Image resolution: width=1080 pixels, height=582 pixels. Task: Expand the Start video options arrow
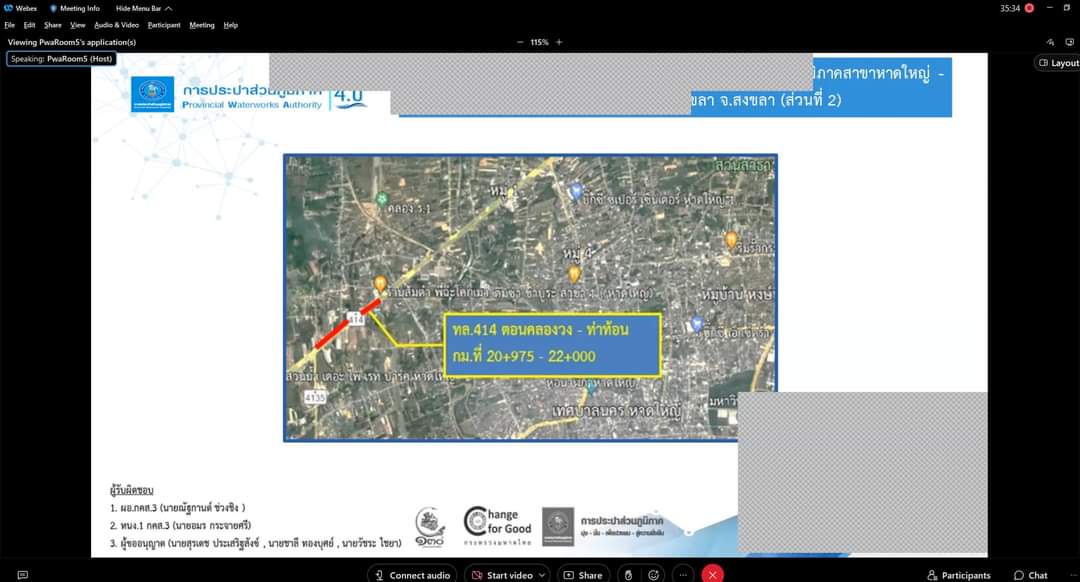[x=543, y=574]
